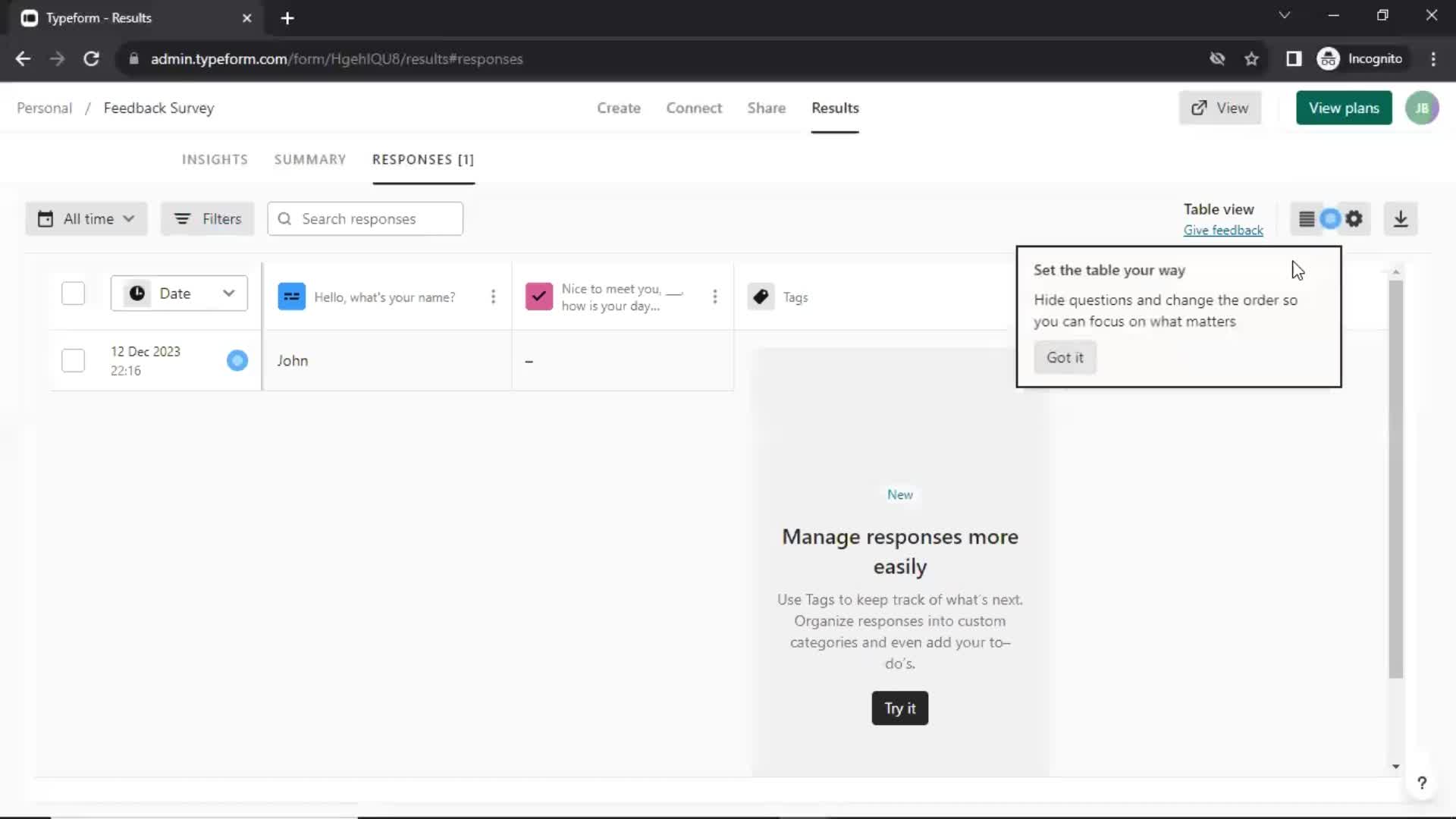
Task: Click the Tags column header label
Action: [x=795, y=297]
